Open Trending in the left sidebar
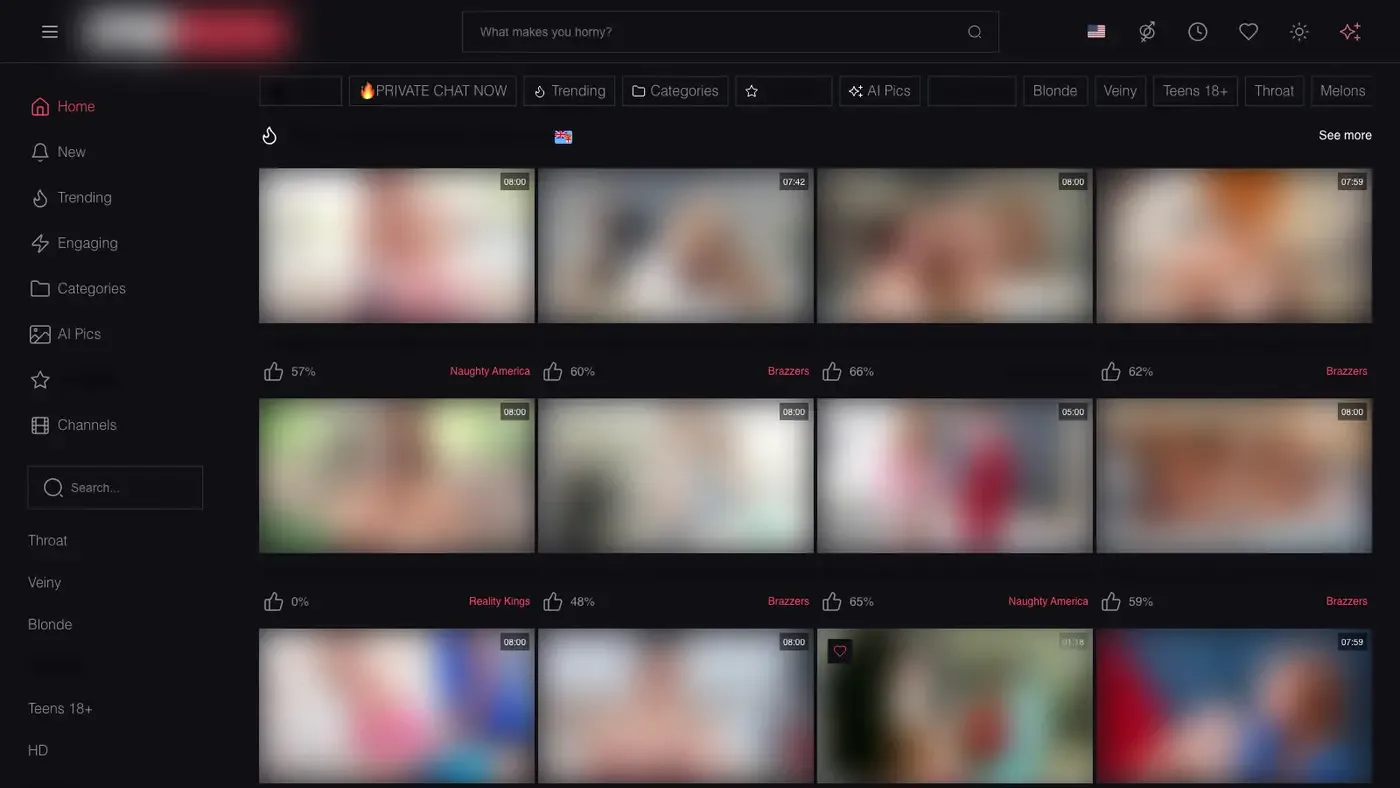Image resolution: width=1400 pixels, height=788 pixels. click(x=71, y=198)
